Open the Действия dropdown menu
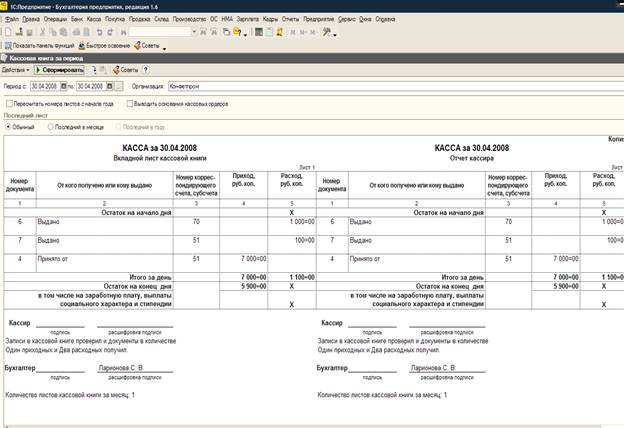The height and width of the screenshot is (428, 624). [15, 71]
